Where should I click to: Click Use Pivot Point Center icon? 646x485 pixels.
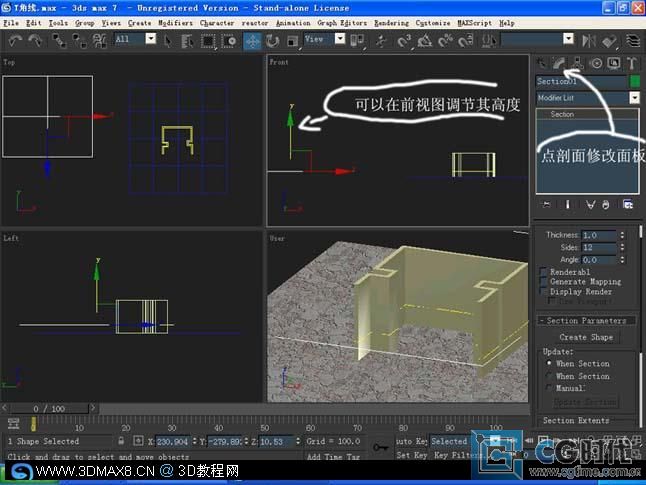(357, 40)
